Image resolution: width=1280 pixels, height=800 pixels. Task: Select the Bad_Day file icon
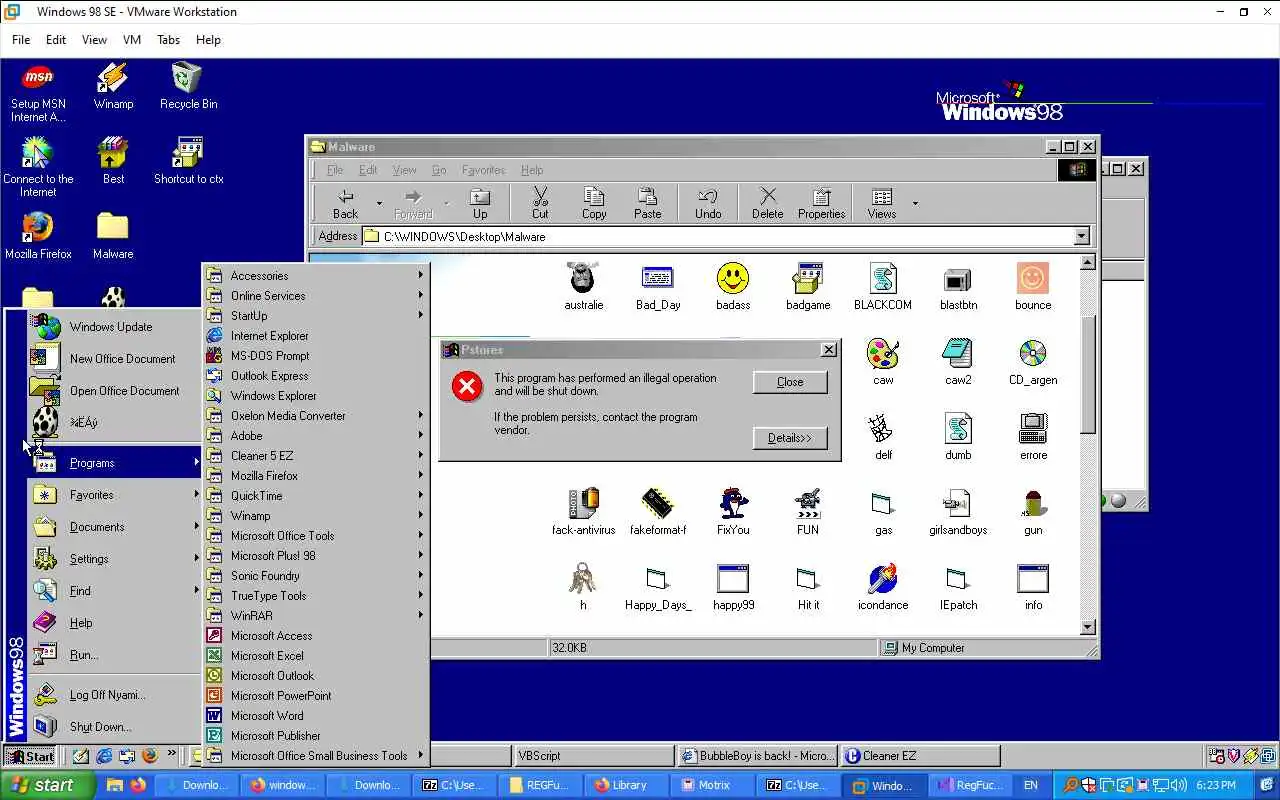pyautogui.click(x=658, y=280)
